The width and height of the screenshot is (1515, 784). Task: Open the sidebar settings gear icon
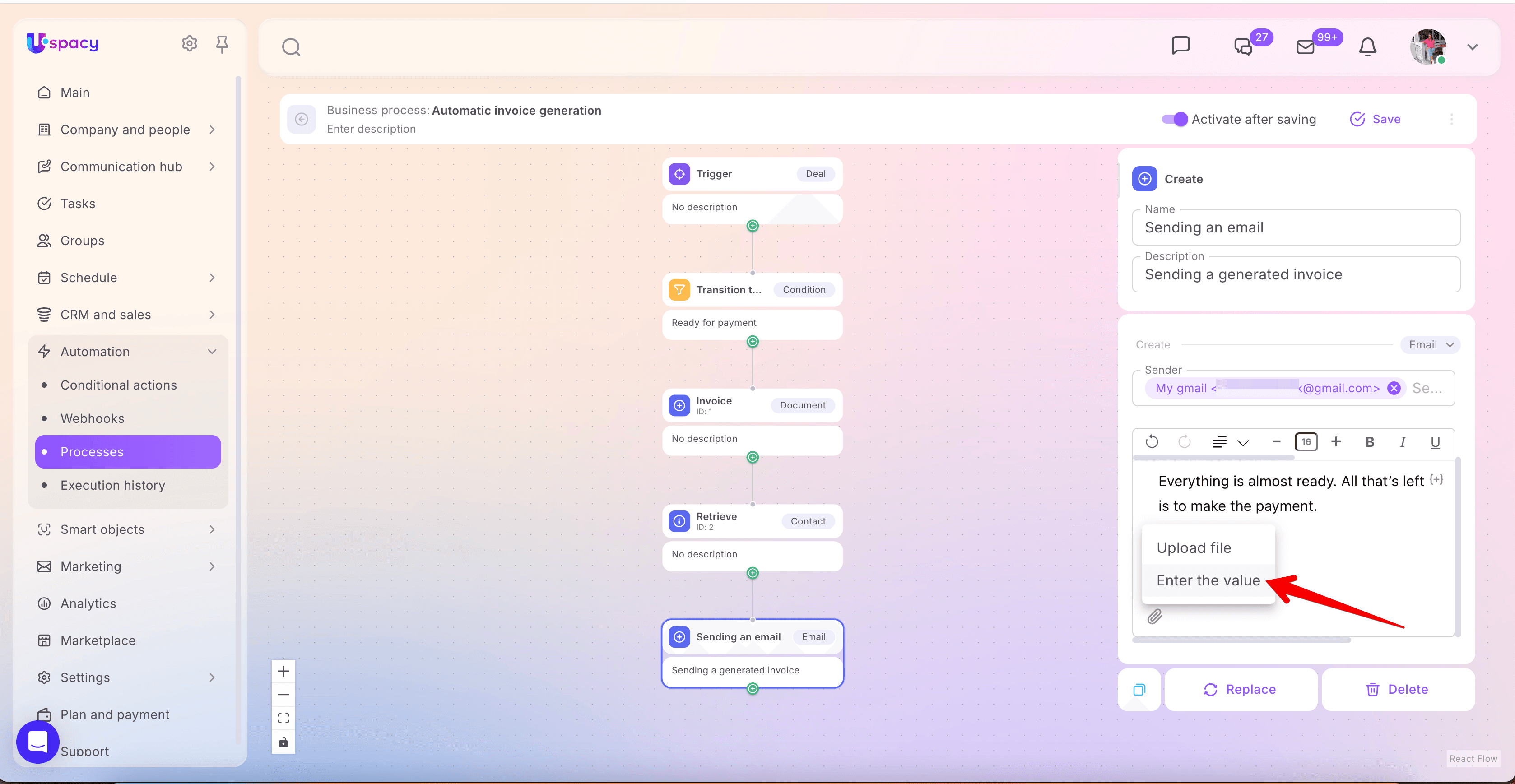(190, 43)
